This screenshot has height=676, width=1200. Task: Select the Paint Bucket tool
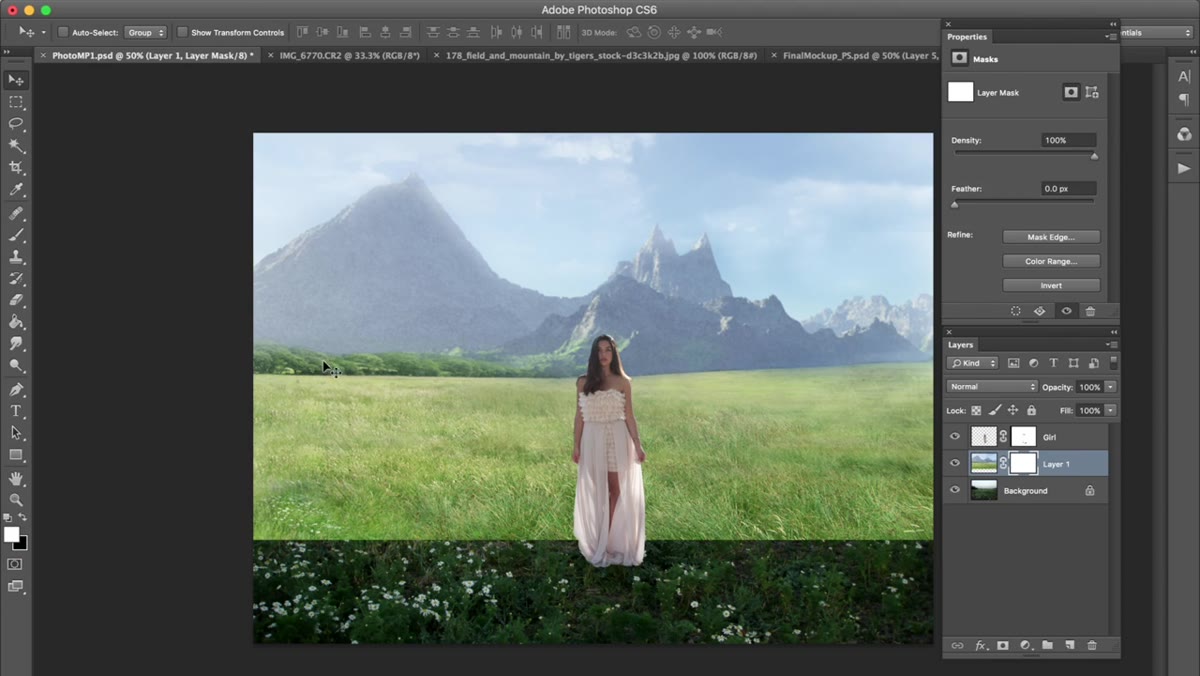16,322
